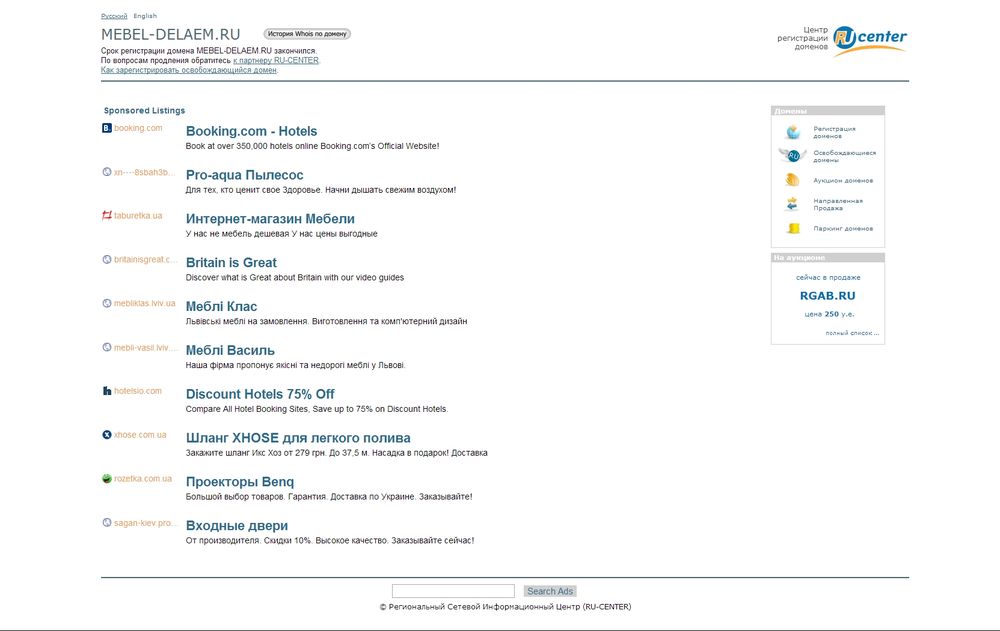Open the к партнеру RU-CENTER link
Screen dimensions: 1000x631
(x=276, y=61)
